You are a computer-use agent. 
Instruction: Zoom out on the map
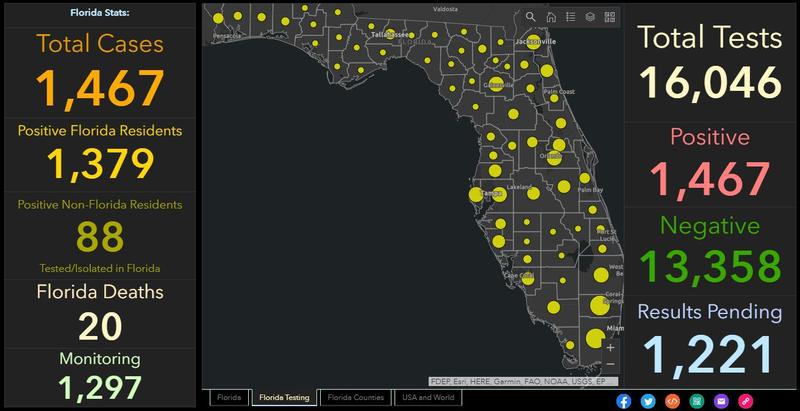610,365
